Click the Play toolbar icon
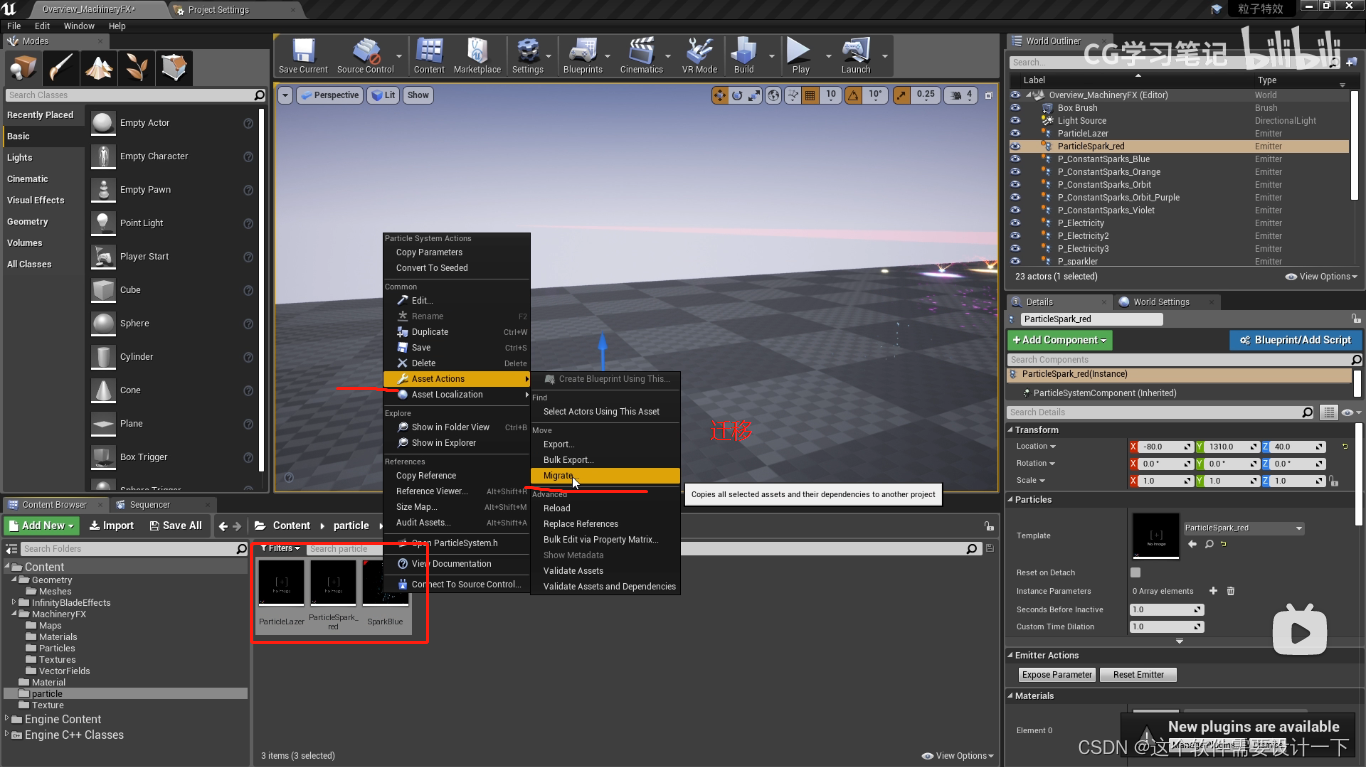1366x767 pixels. pyautogui.click(x=800, y=55)
